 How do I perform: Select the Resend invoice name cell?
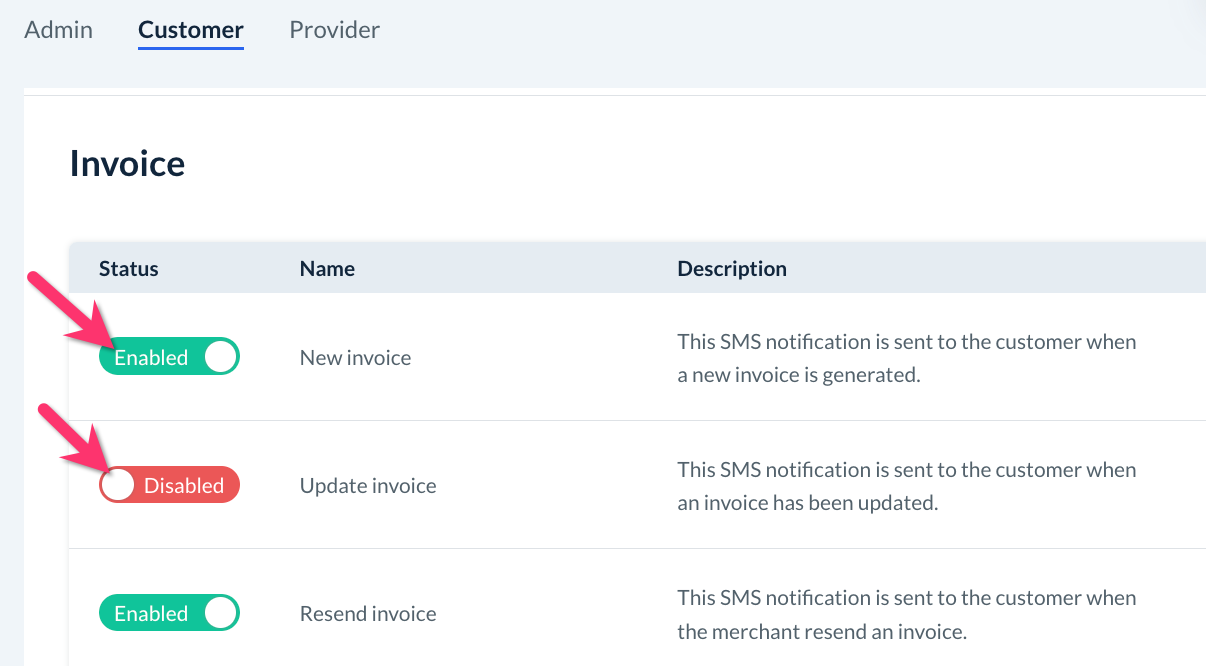[368, 614]
